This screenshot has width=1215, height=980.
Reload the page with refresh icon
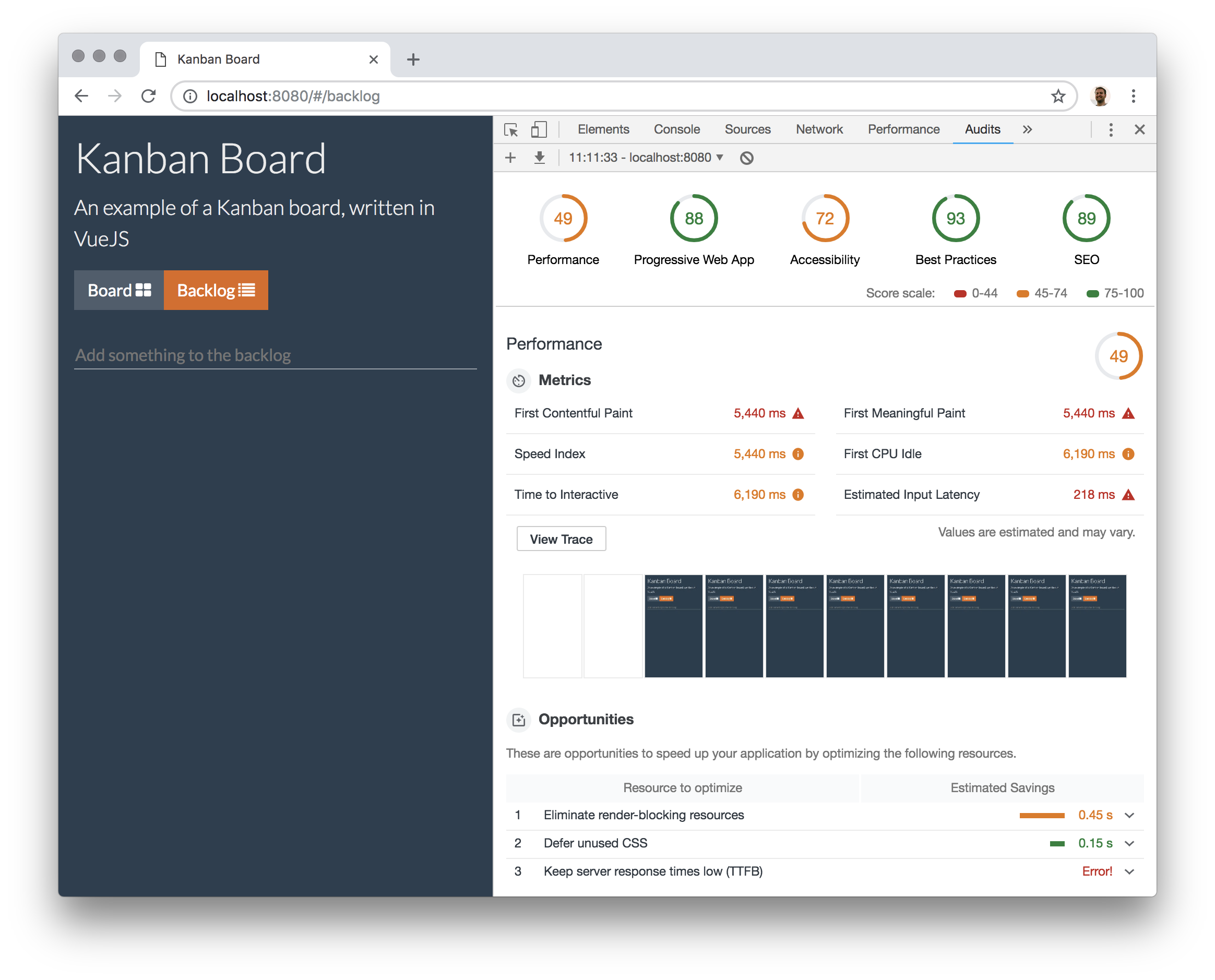149,97
